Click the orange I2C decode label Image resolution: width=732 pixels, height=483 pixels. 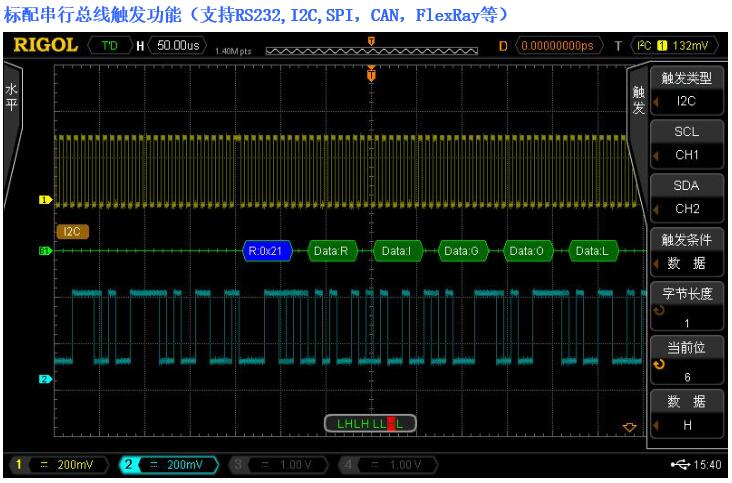click(73, 231)
